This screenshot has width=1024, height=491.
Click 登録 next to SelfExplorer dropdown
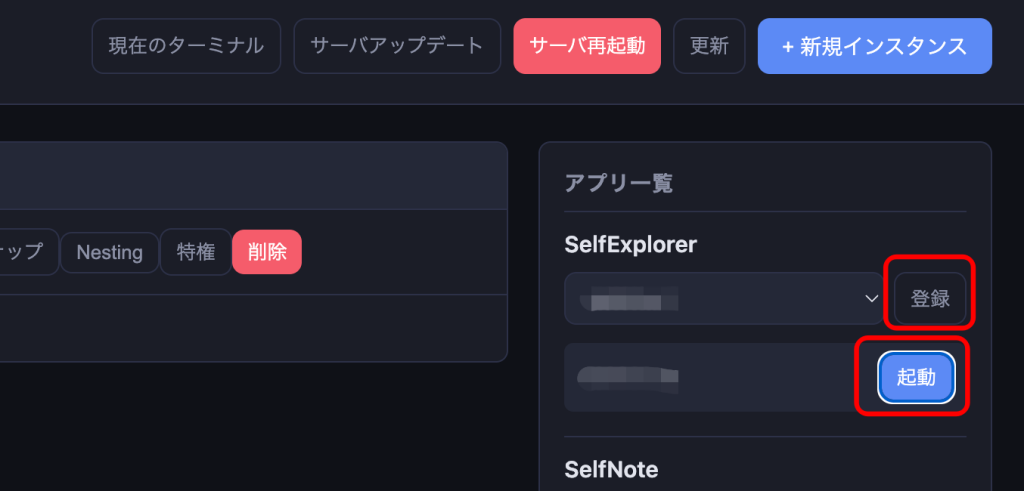tap(930, 299)
